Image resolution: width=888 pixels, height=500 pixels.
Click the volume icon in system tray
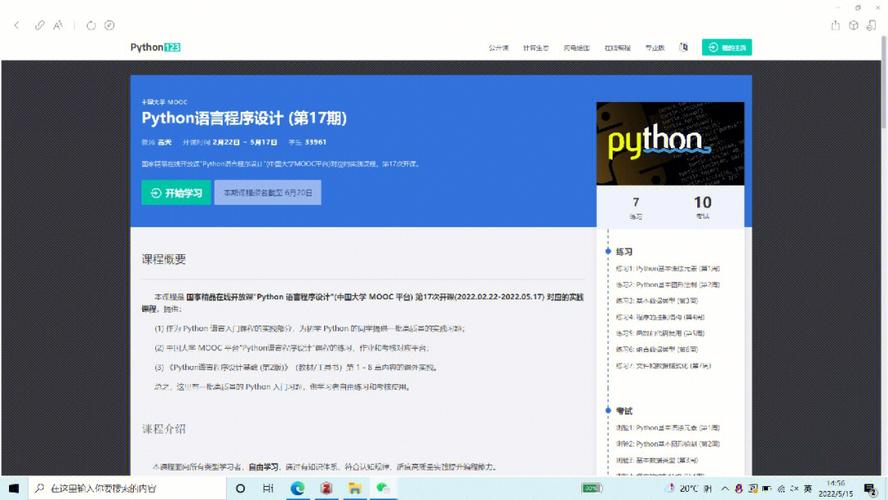pyautogui.click(x=794, y=488)
